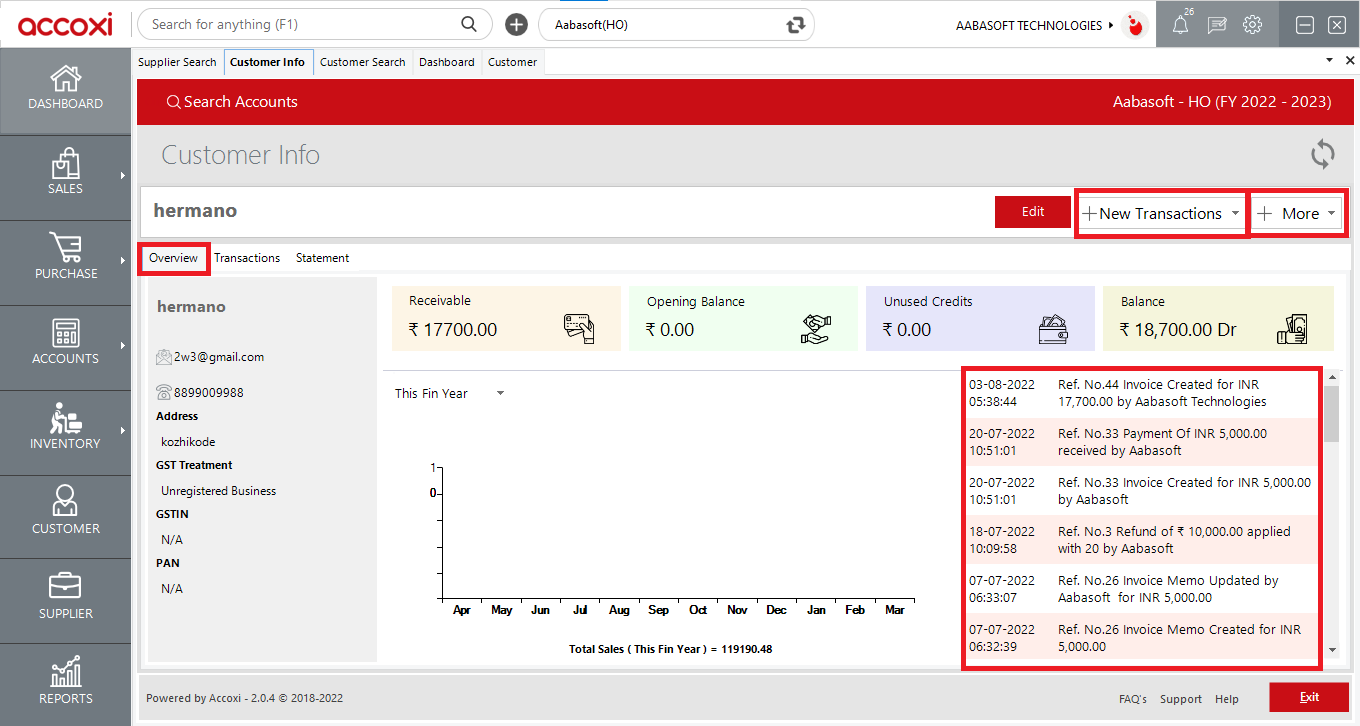Click the Opening Balance handshake icon
This screenshot has width=1360, height=726.
817,328
